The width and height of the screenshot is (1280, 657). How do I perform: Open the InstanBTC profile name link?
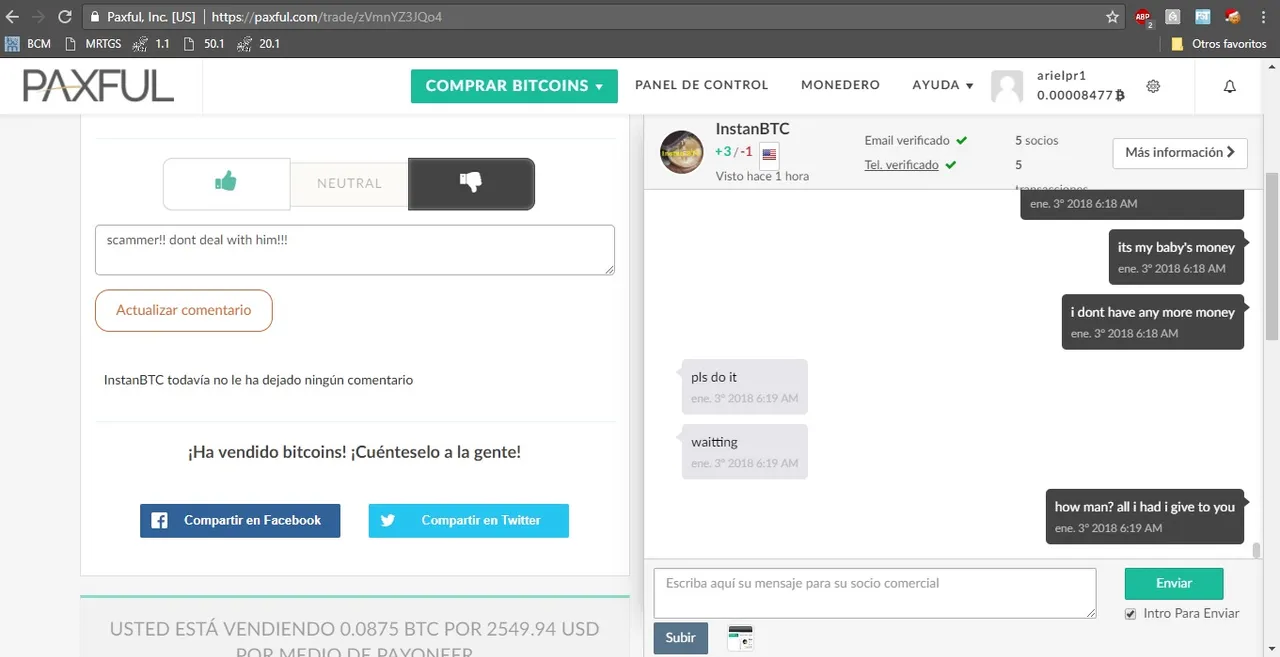pyautogui.click(x=752, y=129)
